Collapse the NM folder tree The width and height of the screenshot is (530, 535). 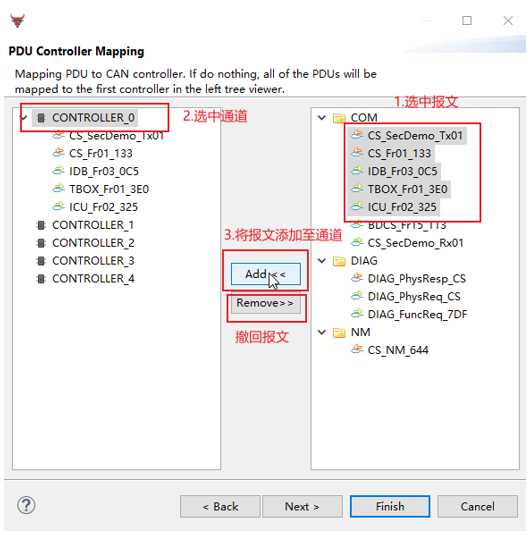click(321, 332)
